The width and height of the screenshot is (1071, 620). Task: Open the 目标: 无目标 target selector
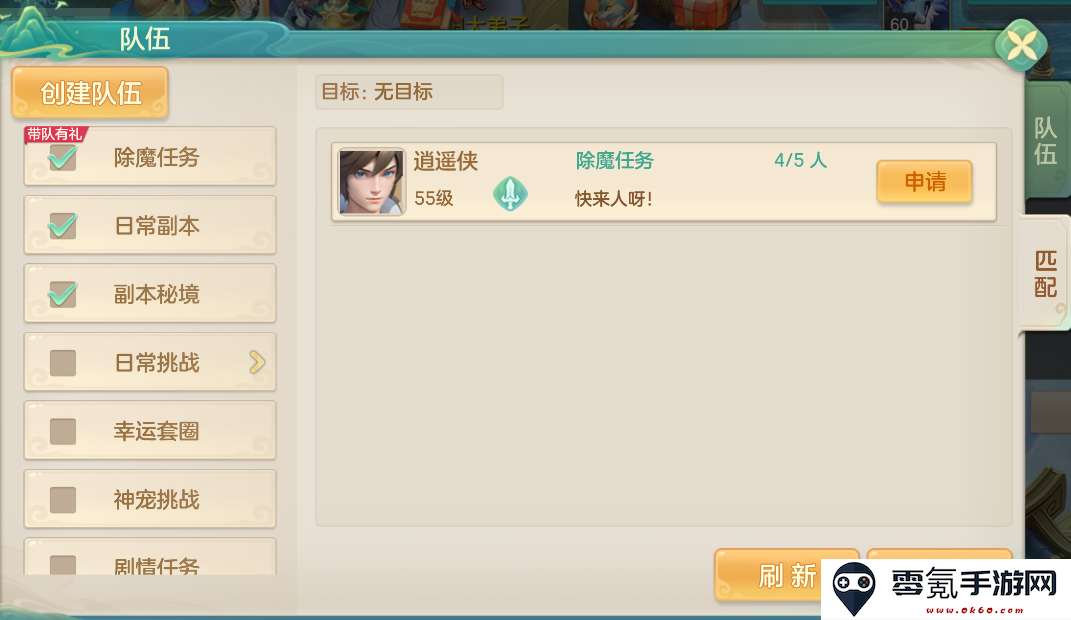(409, 91)
